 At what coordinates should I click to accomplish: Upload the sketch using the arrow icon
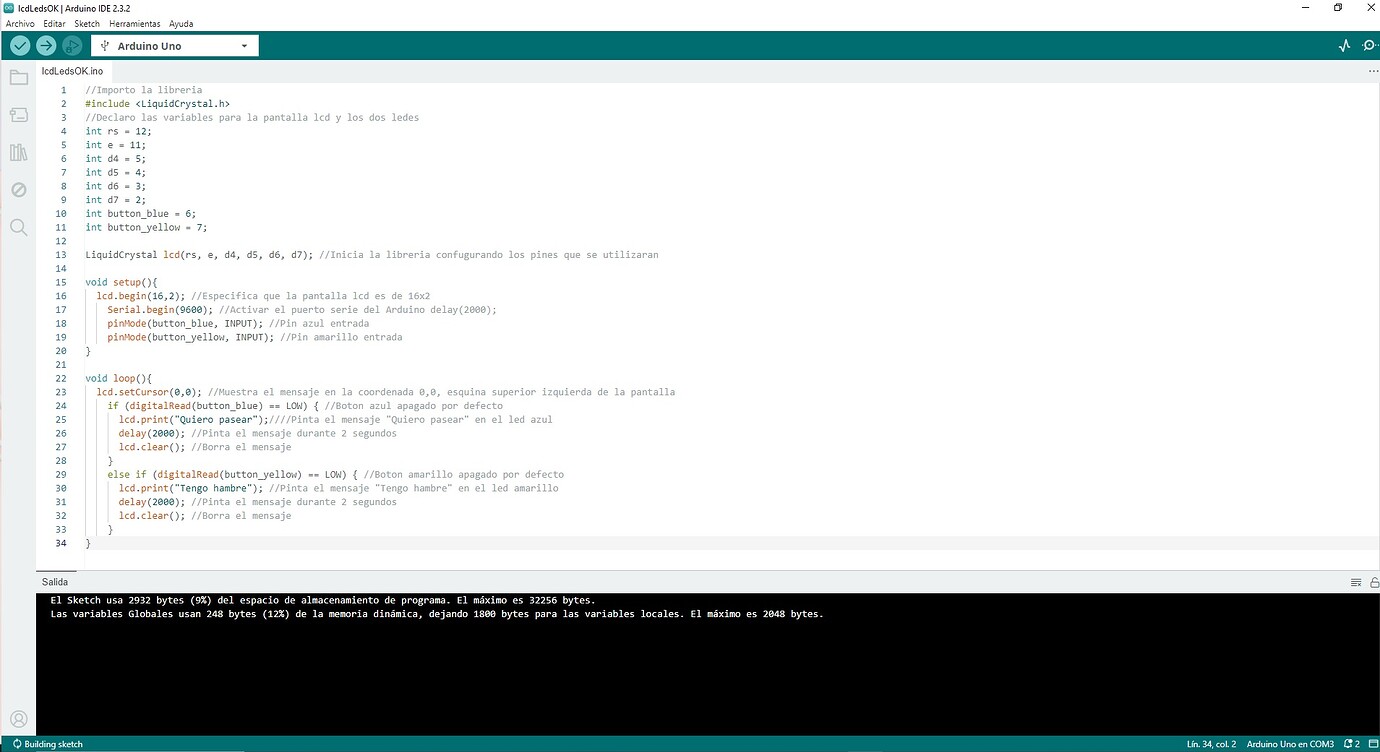pos(45,45)
